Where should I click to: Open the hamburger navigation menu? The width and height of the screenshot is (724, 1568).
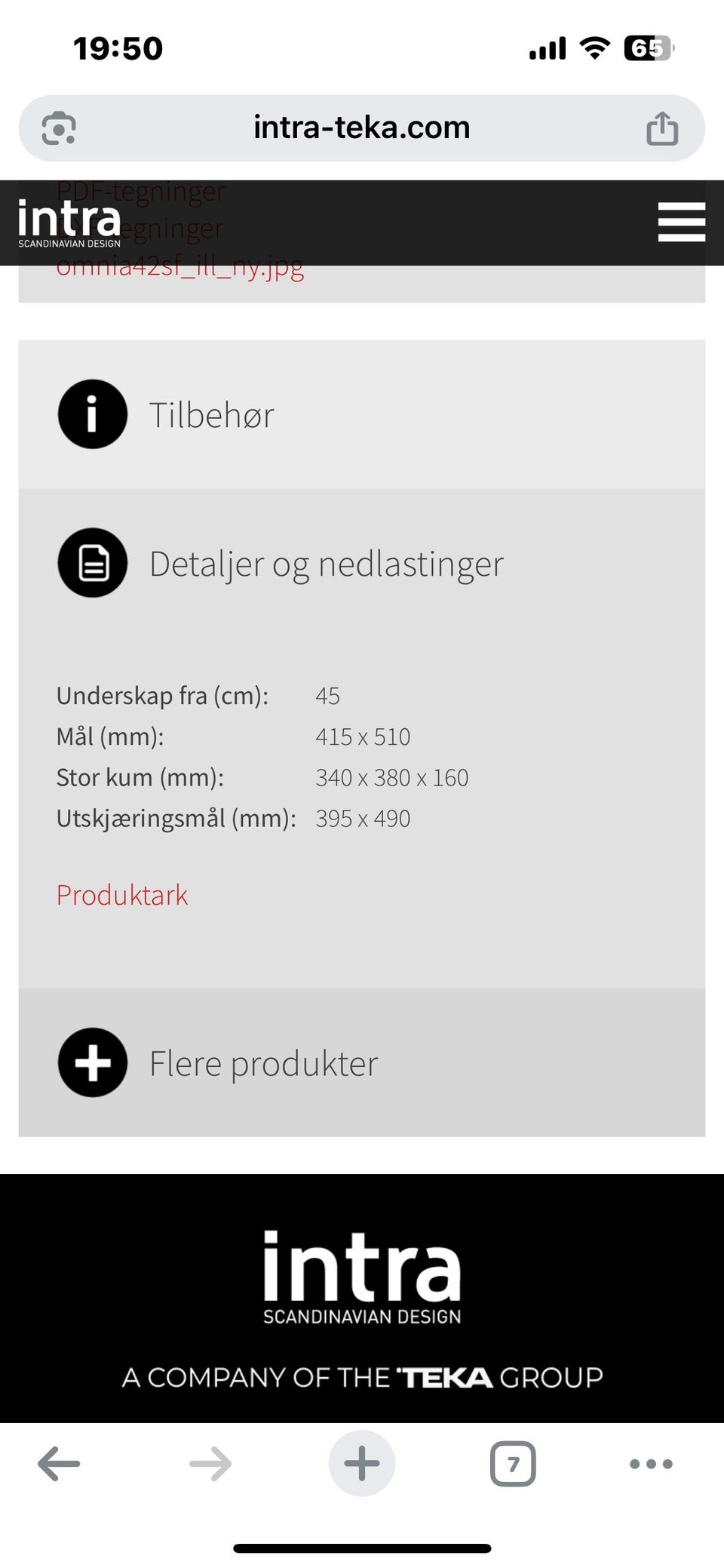[681, 222]
